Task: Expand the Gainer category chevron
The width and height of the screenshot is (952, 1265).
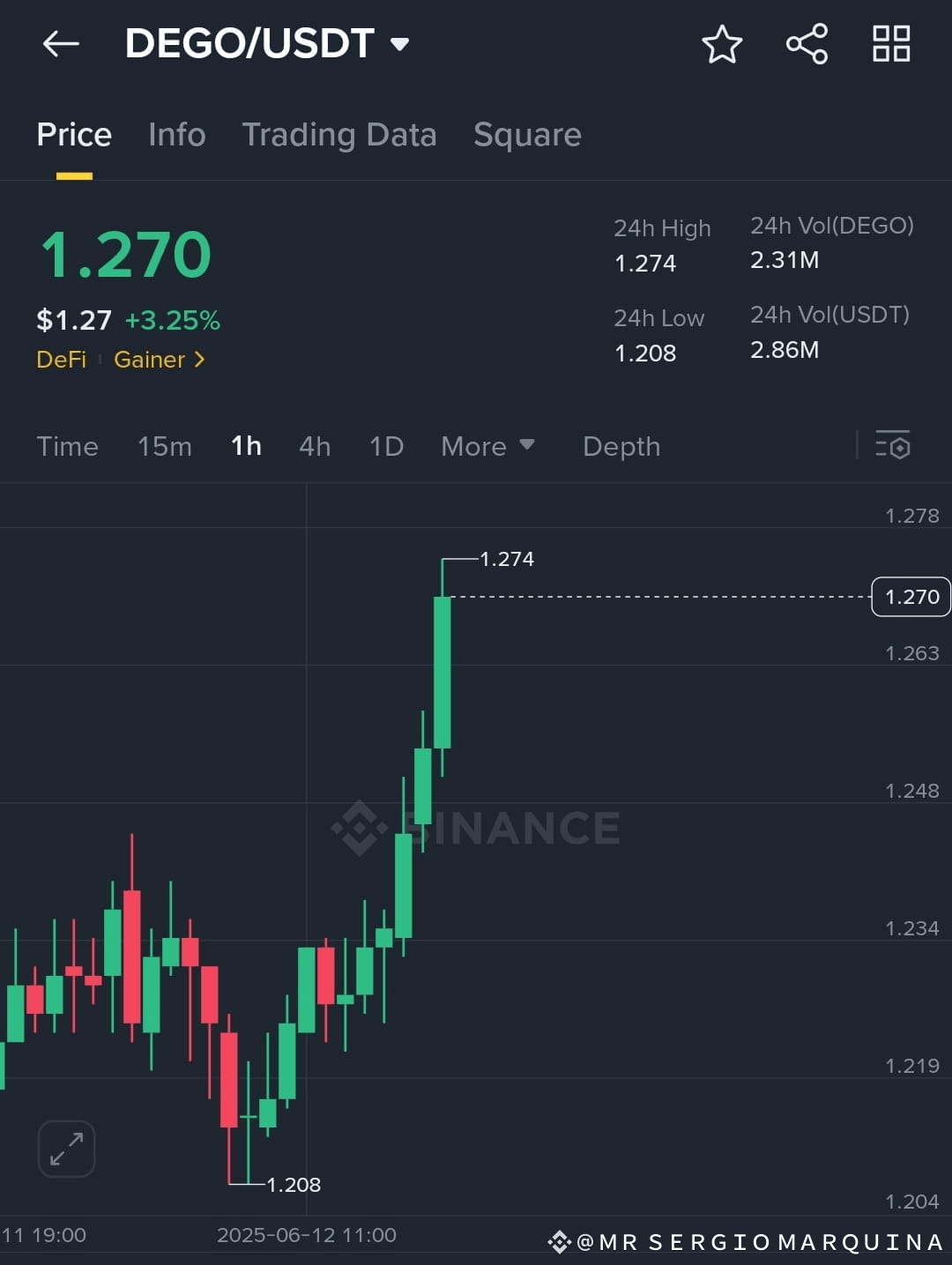Action: tap(197, 360)
